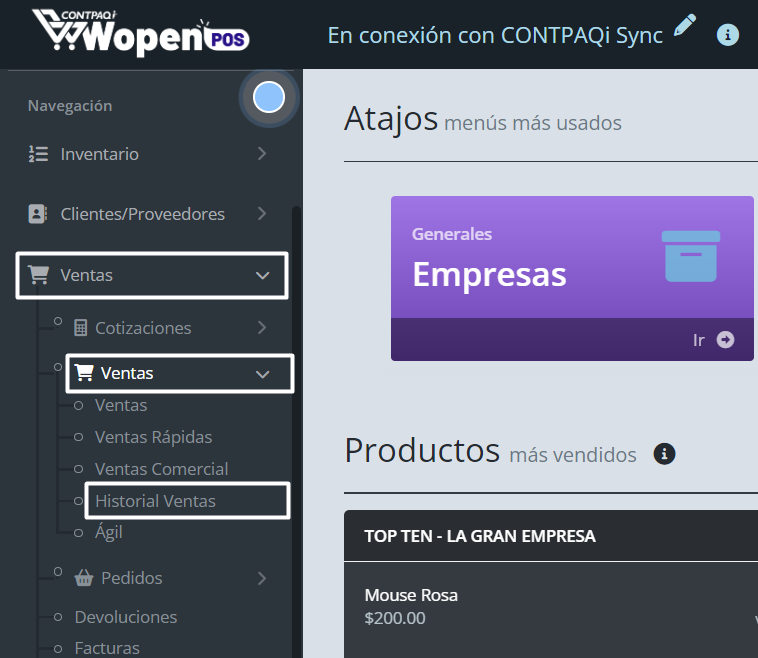Click the info icon beside Productos más vendidos
The width and height of the screenshot is (758, 658).
[664, 454]
